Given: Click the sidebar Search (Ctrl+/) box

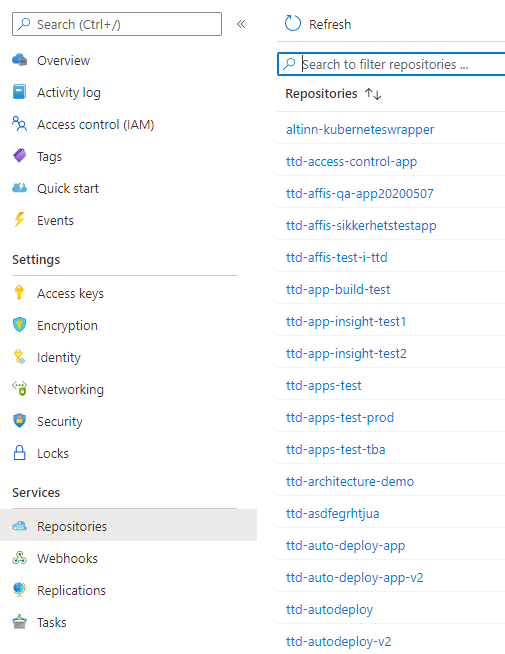Looking at the screenshot, I should pos(117,24).
